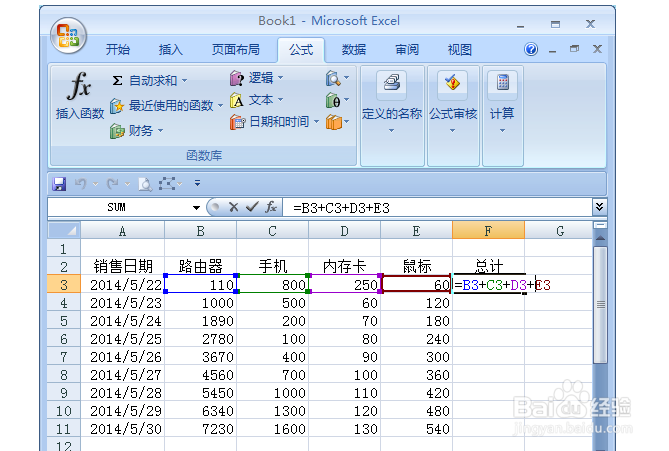Click the formula bar fx icon
Viewport: 669px width, 451px height.
(271, 207)
